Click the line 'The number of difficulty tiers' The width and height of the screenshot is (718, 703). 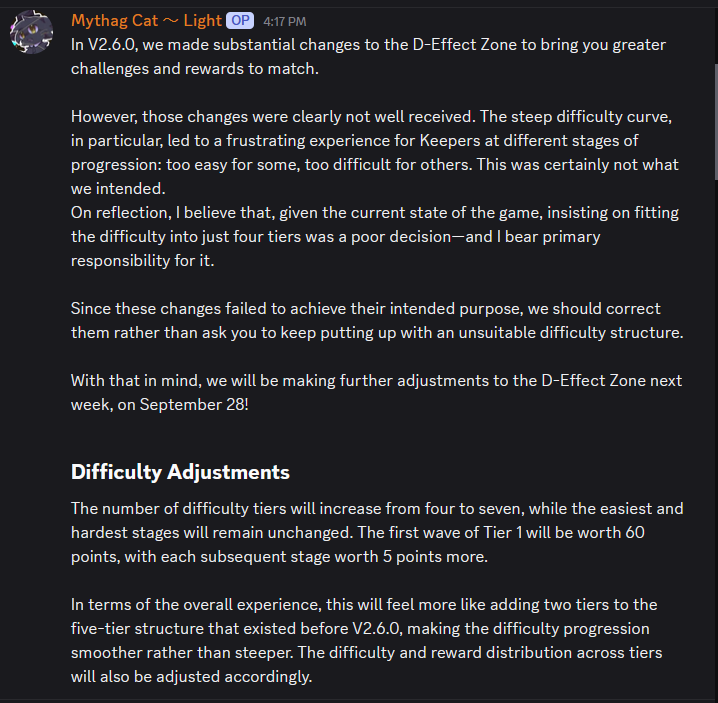tap(377, 508)
